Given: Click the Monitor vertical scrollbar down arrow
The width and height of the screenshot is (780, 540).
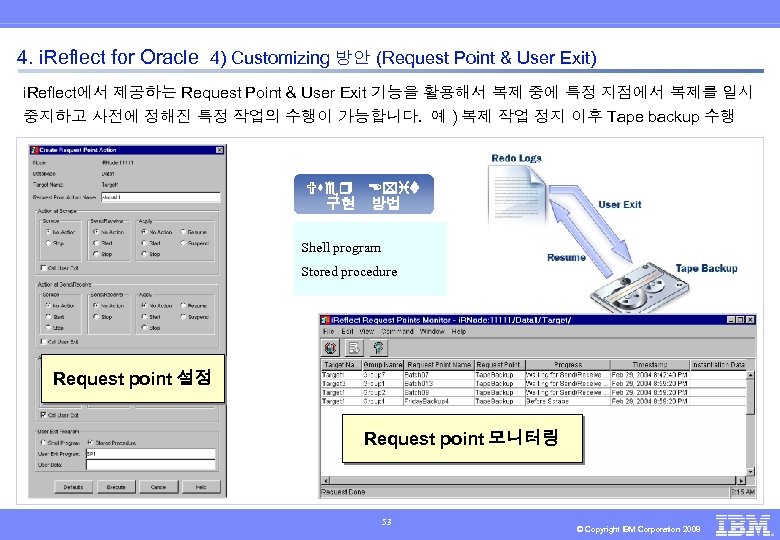Looking at the screenshot, I should (x=750, y=472).
